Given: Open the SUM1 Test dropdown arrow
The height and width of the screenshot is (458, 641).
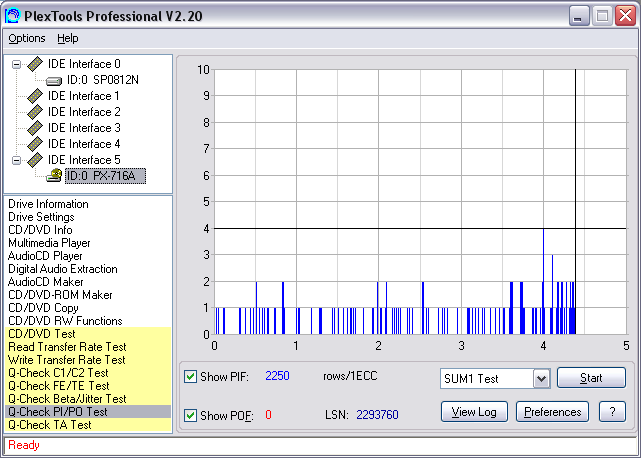Looking at the screenshot, I should tap(541, 379).
